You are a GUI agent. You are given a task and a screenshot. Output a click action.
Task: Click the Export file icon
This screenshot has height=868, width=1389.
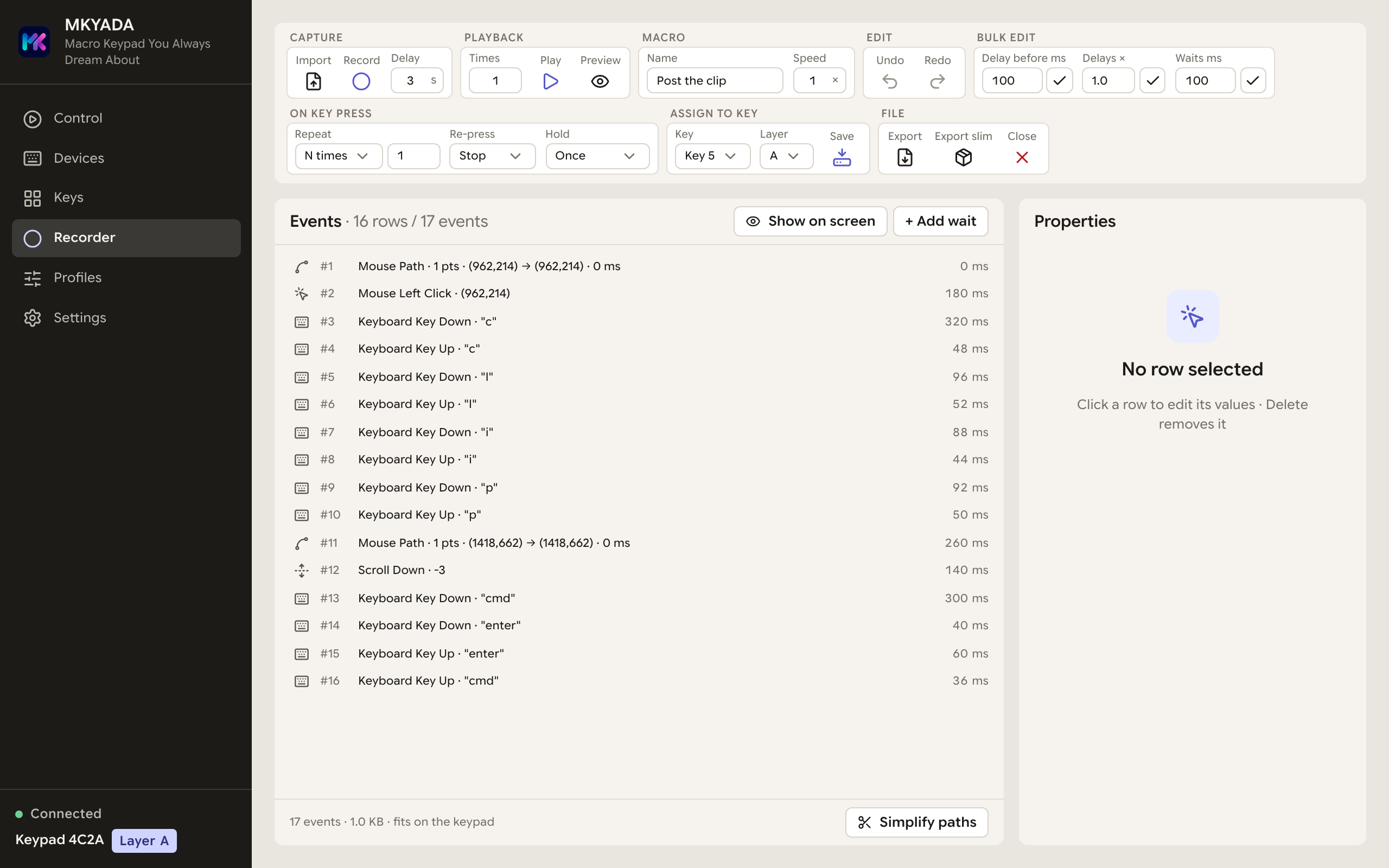click(904, 157)
